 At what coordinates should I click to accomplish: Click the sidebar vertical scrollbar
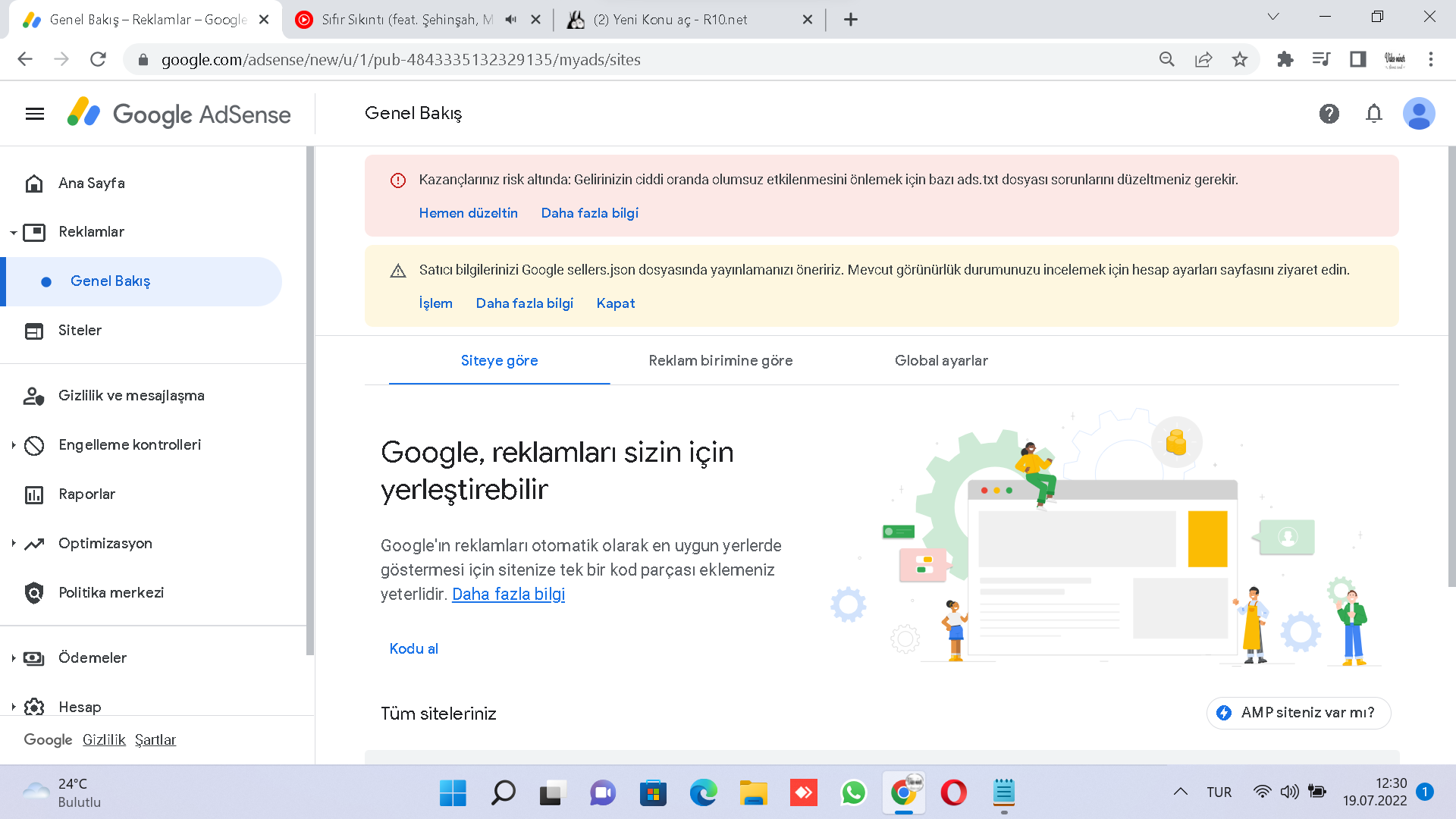(309, 400)
